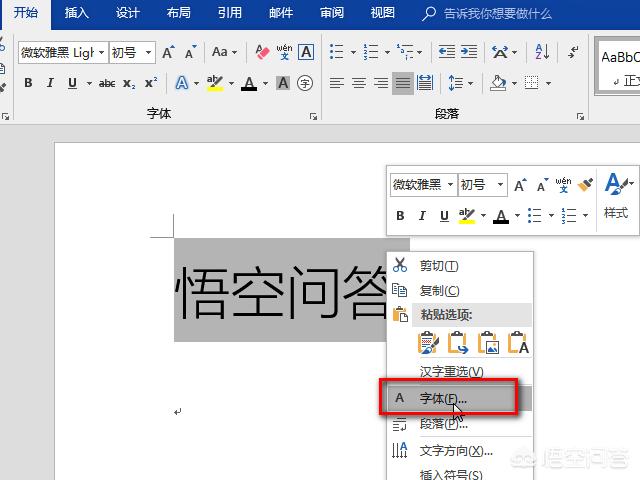Viewport: 640px width, 480px height.
Task: Click Bold in the ribbon font group
Action: 28,83
